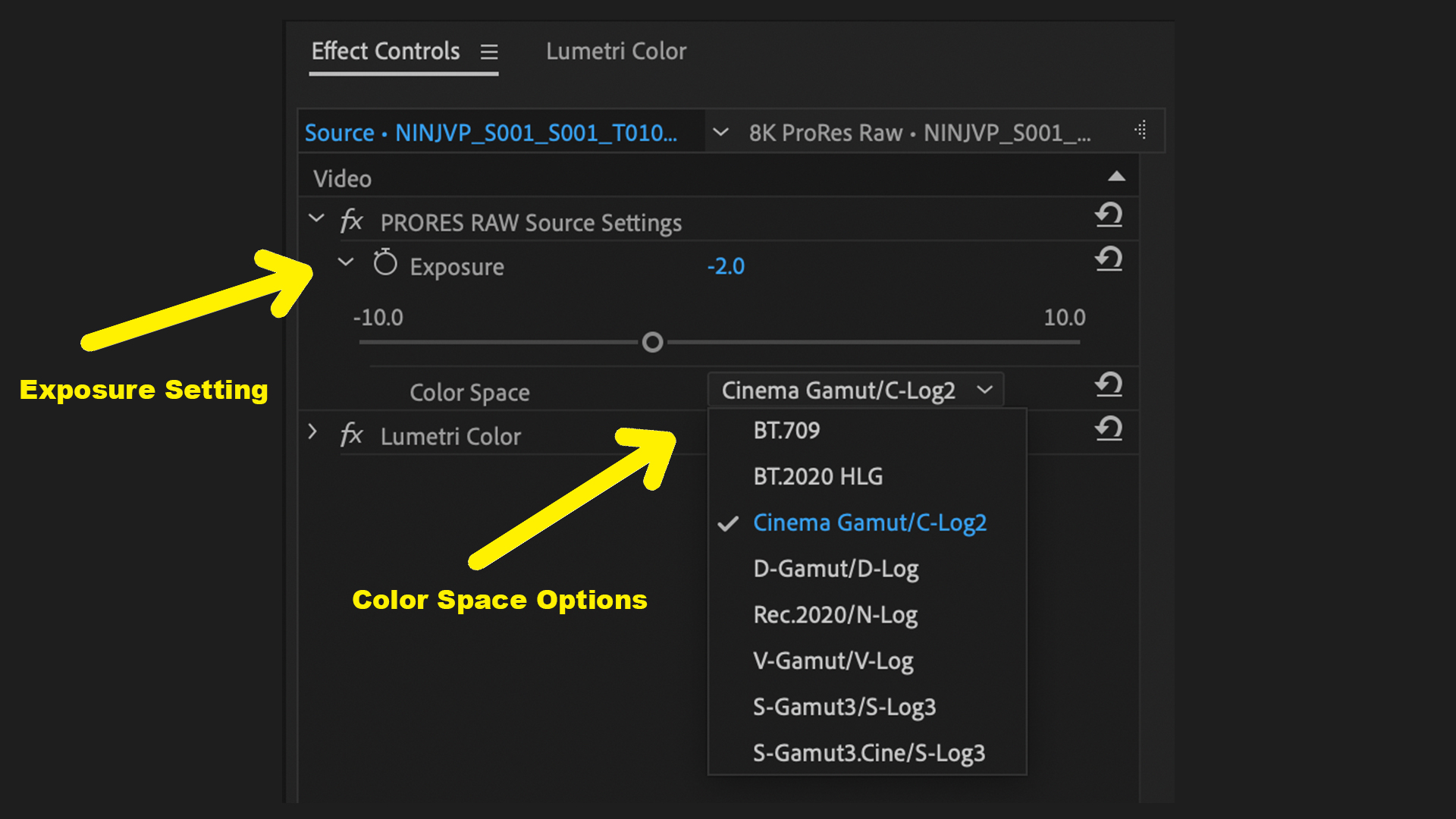Collapse the Video section triangle
This screenshot has width=1456, height=819.
(x=1116, y=177)
